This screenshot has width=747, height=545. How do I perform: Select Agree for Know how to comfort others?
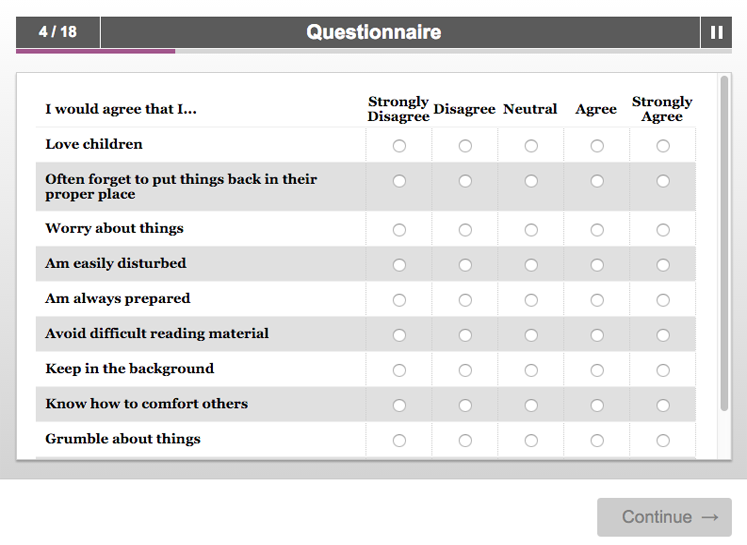click(x=597, y=405)
